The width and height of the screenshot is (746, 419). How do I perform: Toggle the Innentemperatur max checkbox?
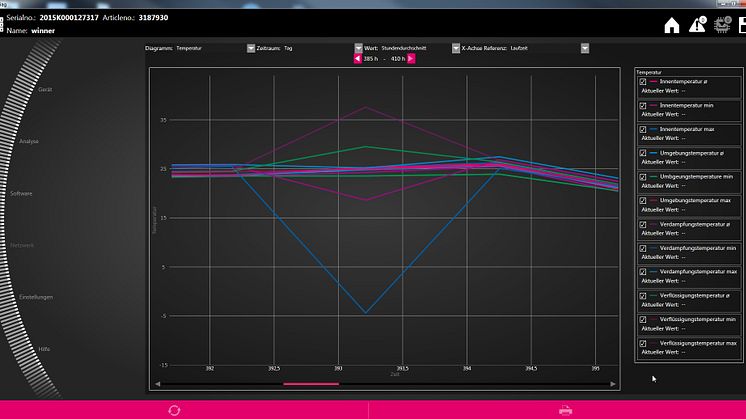(643, 129)
